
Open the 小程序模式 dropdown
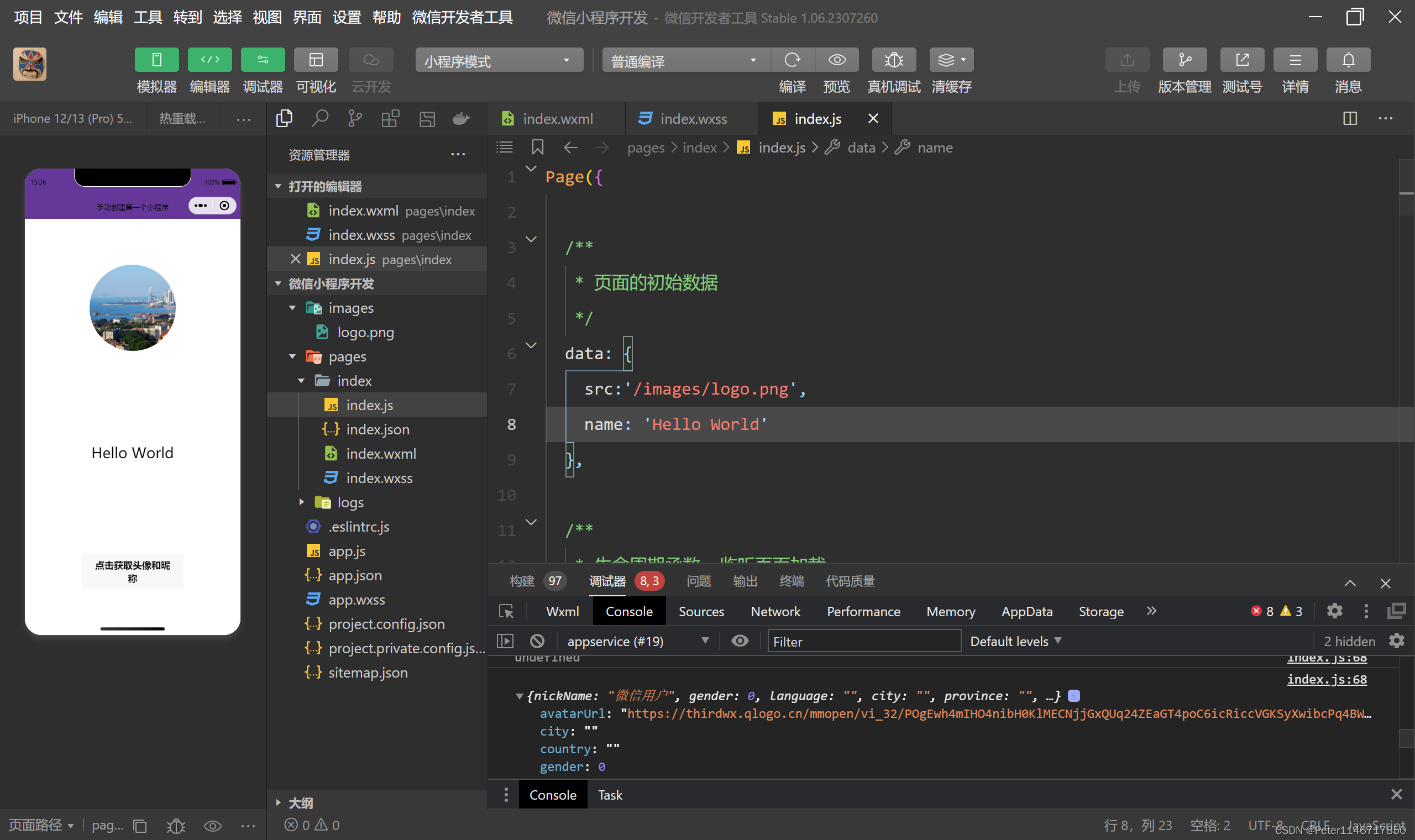click(499, 61)
